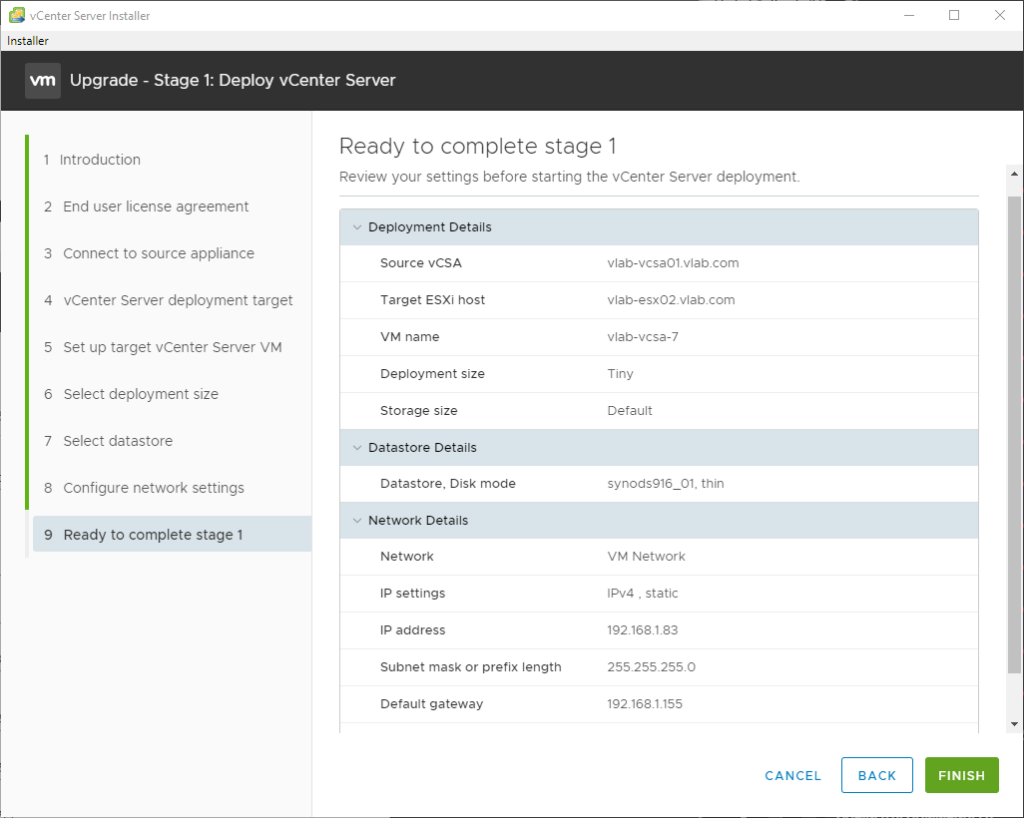Click the vCenter Server Installer app icon
Screen dimensions: 1024x818
16,15
